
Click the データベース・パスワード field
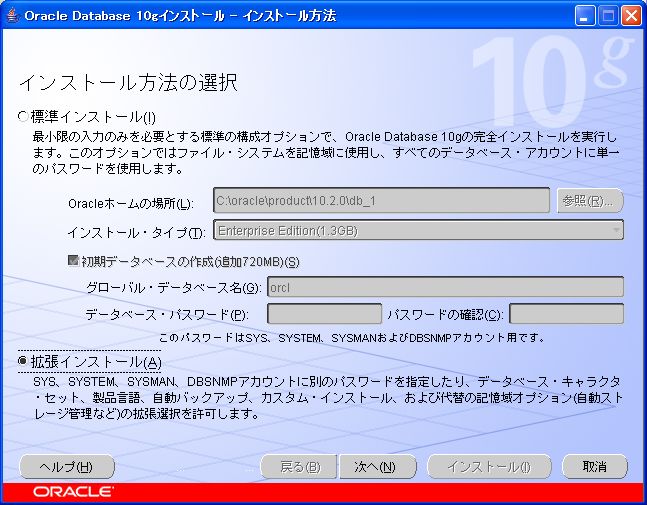click(325, 314)
